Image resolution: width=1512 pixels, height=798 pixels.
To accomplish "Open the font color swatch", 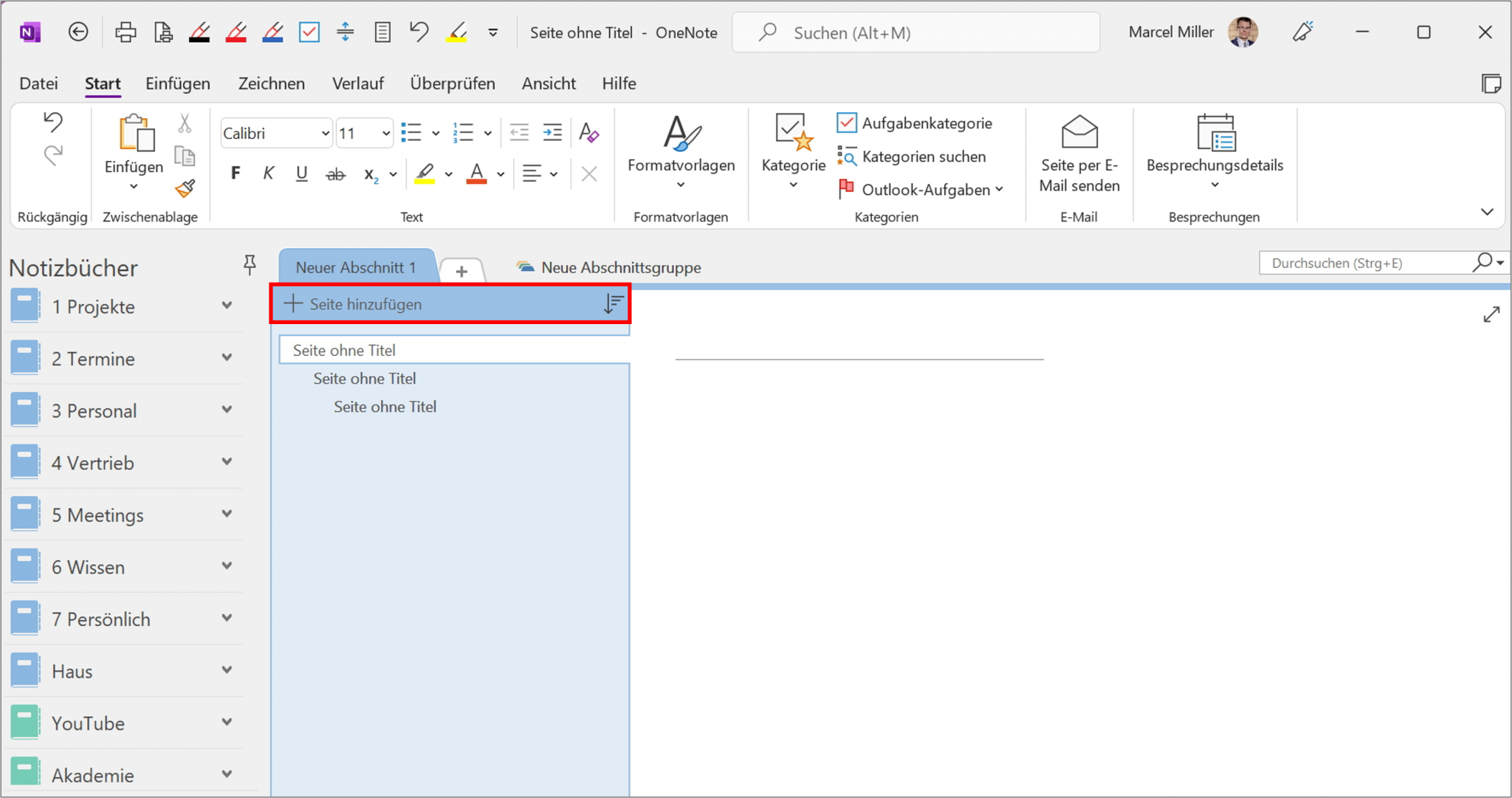I will (477, 173).
